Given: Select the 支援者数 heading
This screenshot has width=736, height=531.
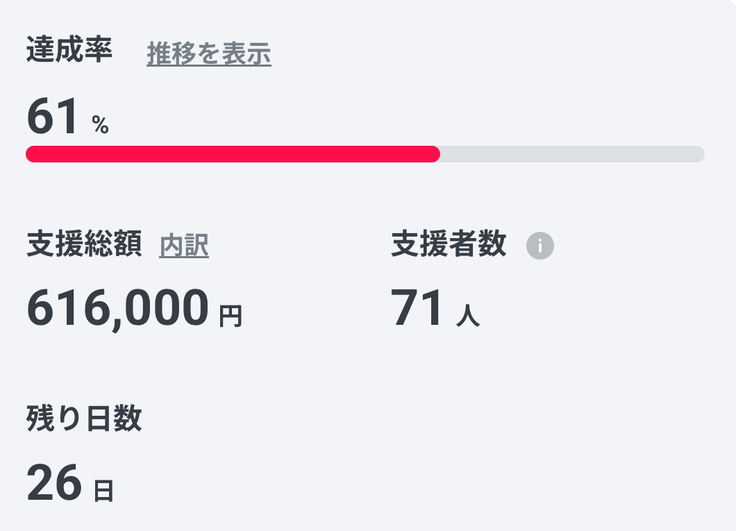Looking at the screenshot, I should [x=448, y=244].
